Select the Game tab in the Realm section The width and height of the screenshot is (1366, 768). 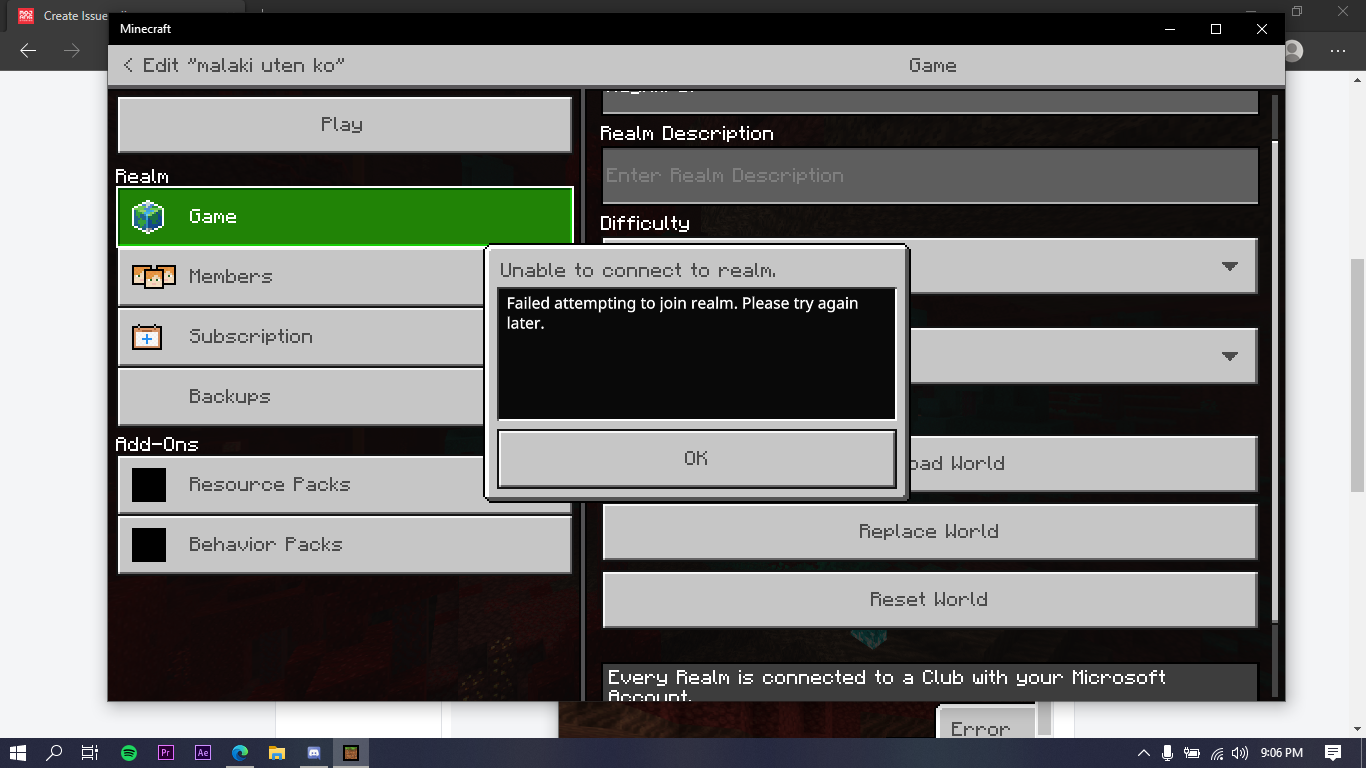tap(344, 216)
